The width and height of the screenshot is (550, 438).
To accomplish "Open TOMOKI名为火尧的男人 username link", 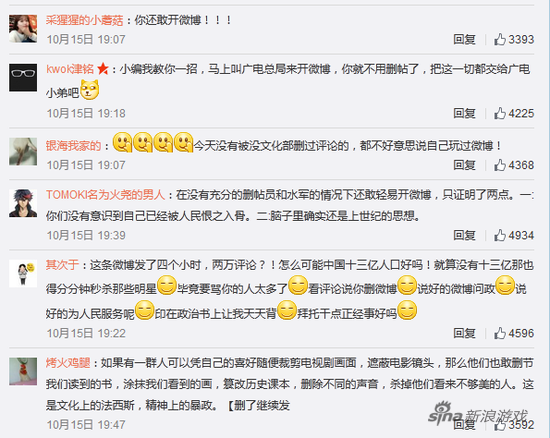I will [105, 195].
